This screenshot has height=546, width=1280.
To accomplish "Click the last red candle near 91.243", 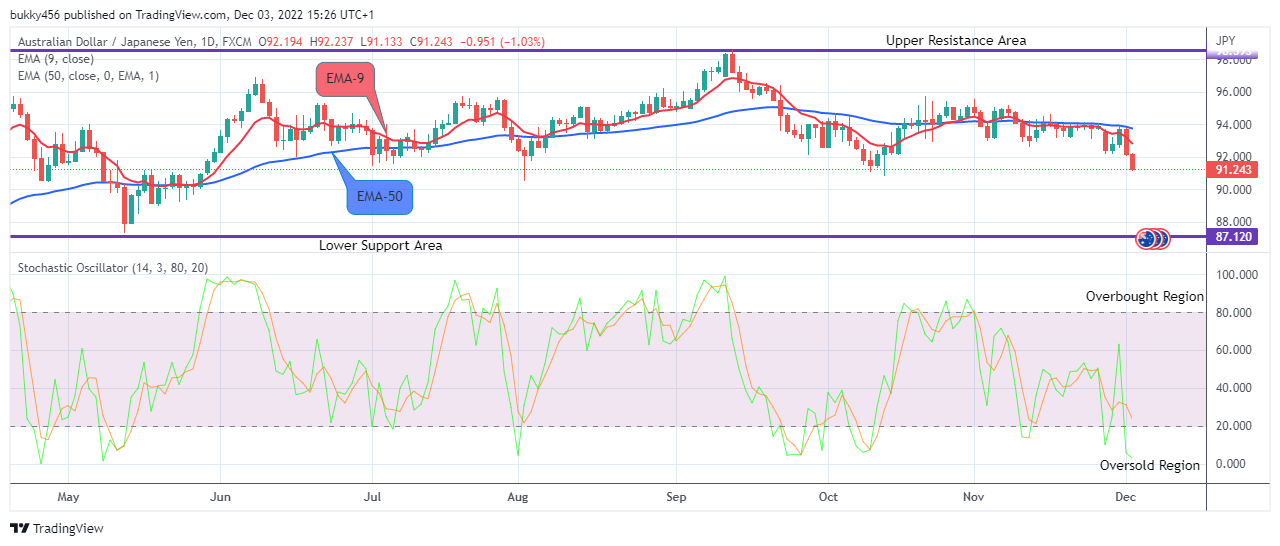I will click(1132, 162).
